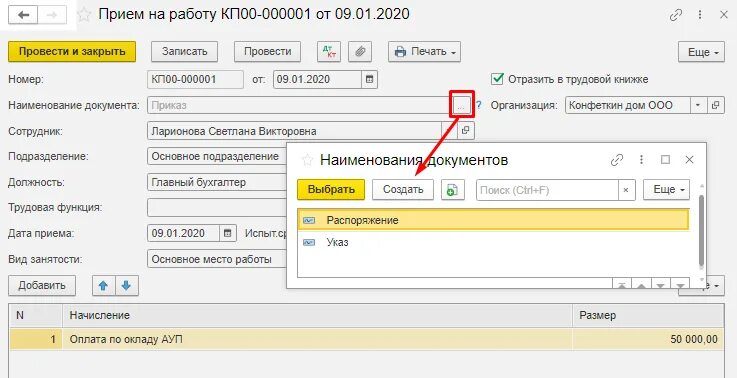
Task: Click the Выбрать button in dialog
Action: point(331,190)
